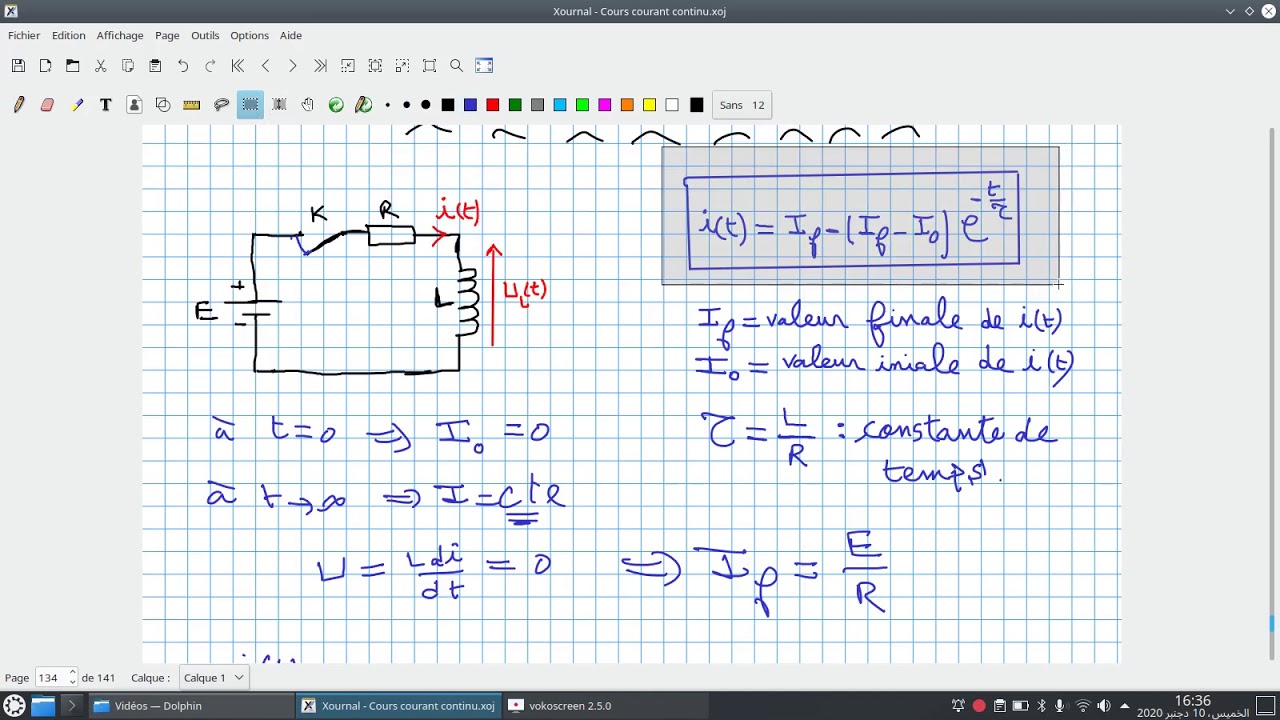The width and height of the screenshot is (1280, 720).
Task: Open the Page menu
Action: [x=167, y=35]
